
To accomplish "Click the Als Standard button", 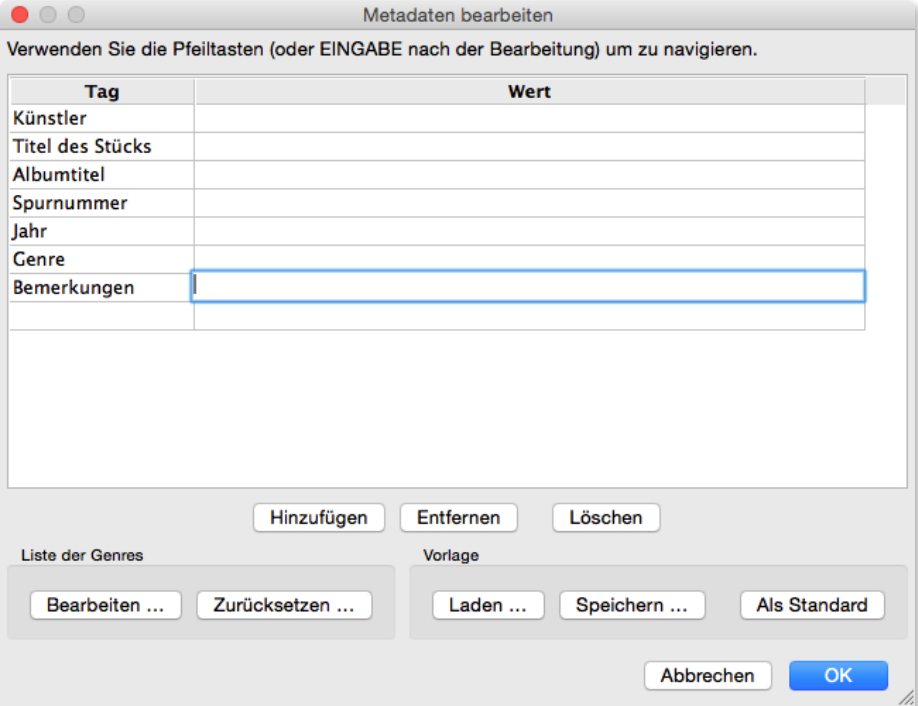I will (811, 605).
